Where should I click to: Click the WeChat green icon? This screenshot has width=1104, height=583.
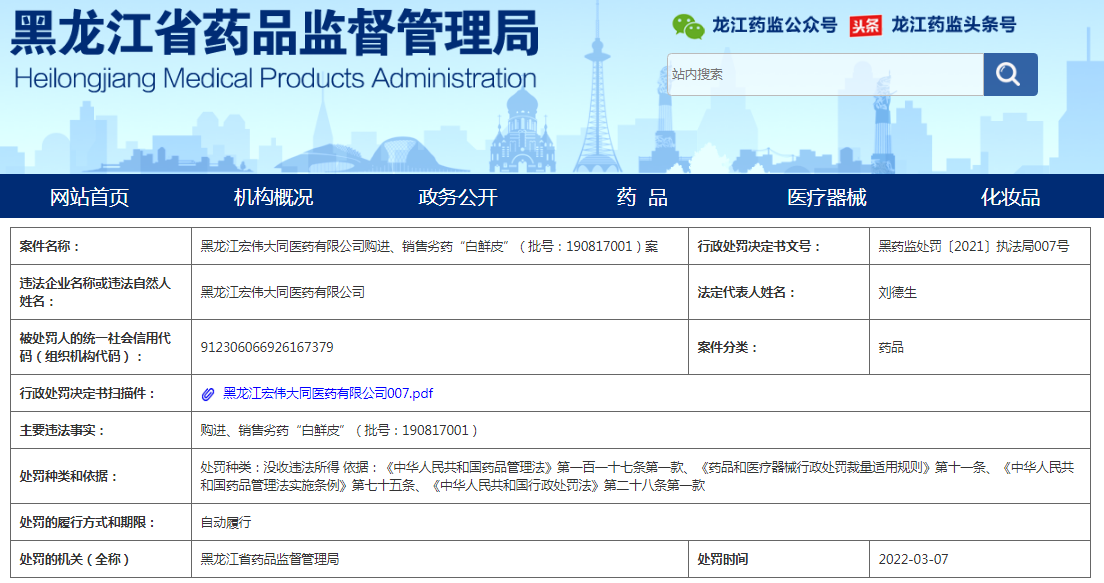(688, 26)
